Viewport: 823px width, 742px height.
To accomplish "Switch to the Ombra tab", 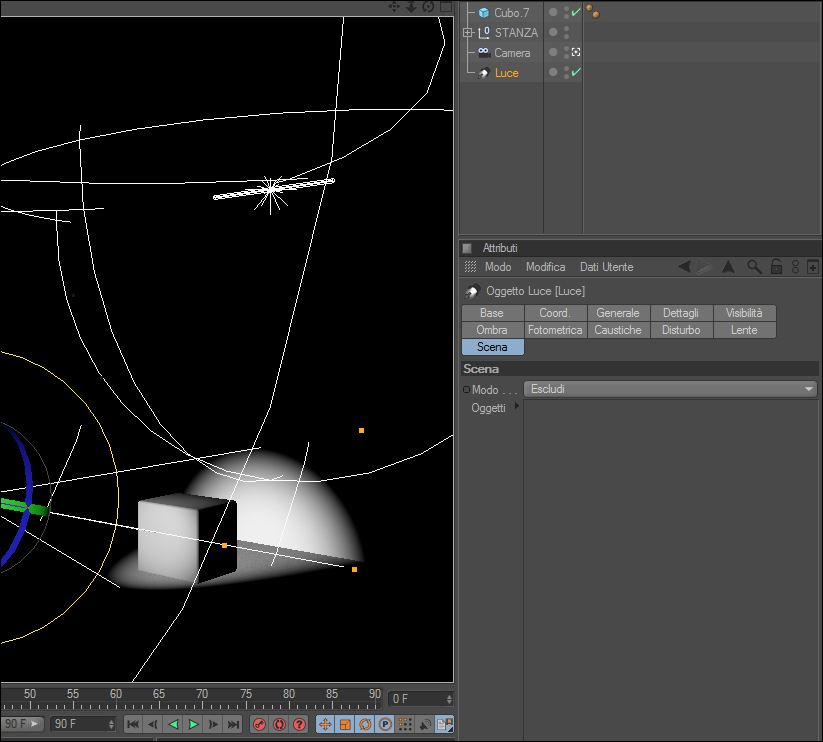I will 492,330.
